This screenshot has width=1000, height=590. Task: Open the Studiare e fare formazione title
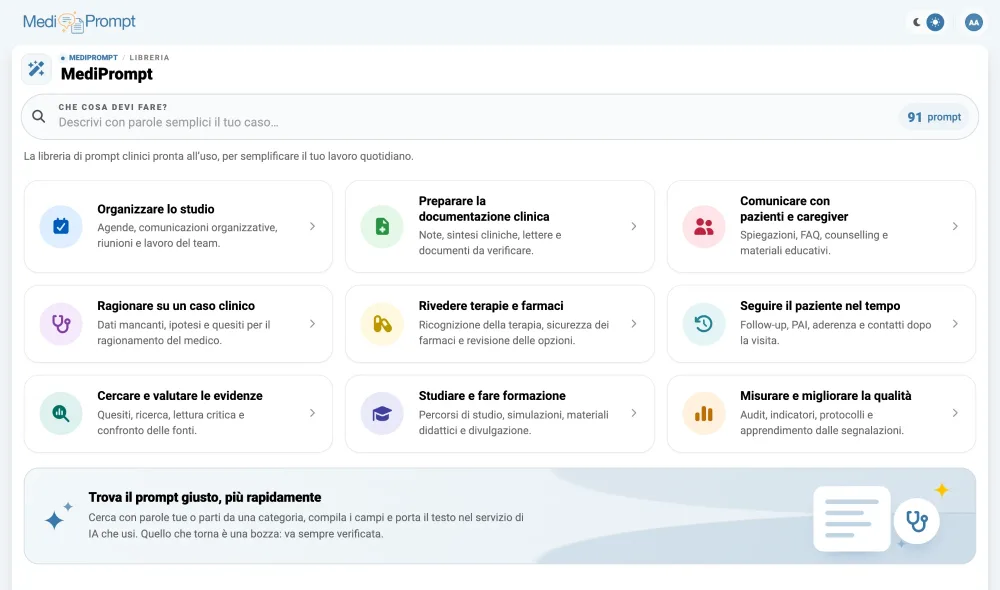[x=492, y=396]
